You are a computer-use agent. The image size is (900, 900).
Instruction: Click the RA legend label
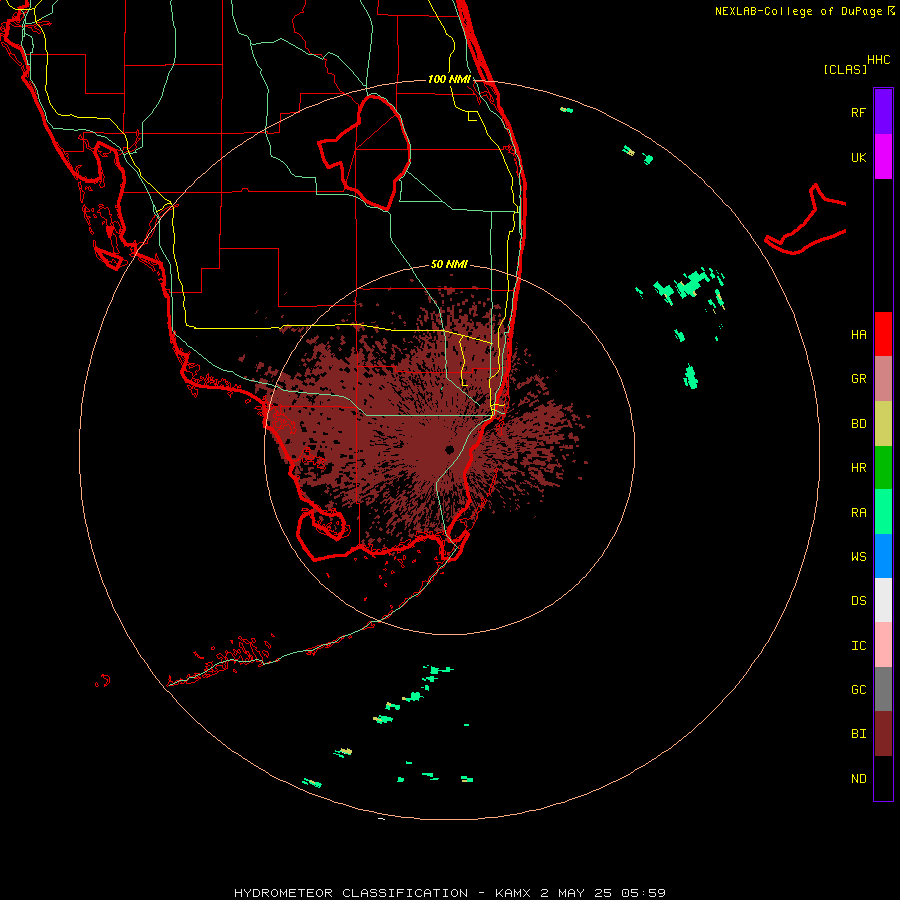pos(858,513)
